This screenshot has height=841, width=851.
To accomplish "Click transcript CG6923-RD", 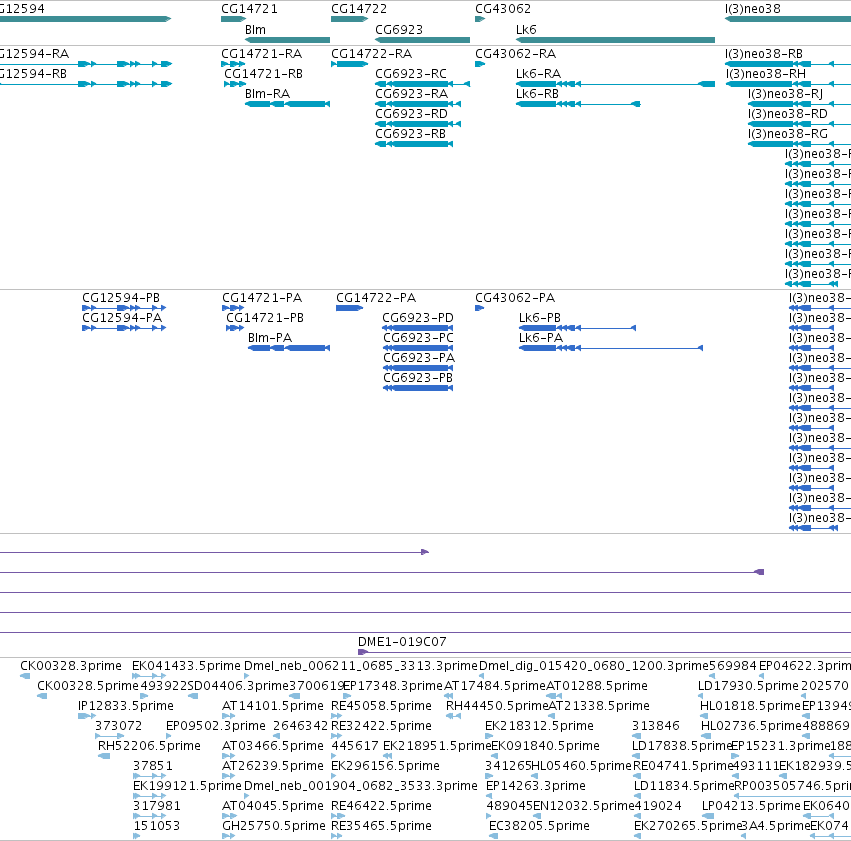I will 411,114.
